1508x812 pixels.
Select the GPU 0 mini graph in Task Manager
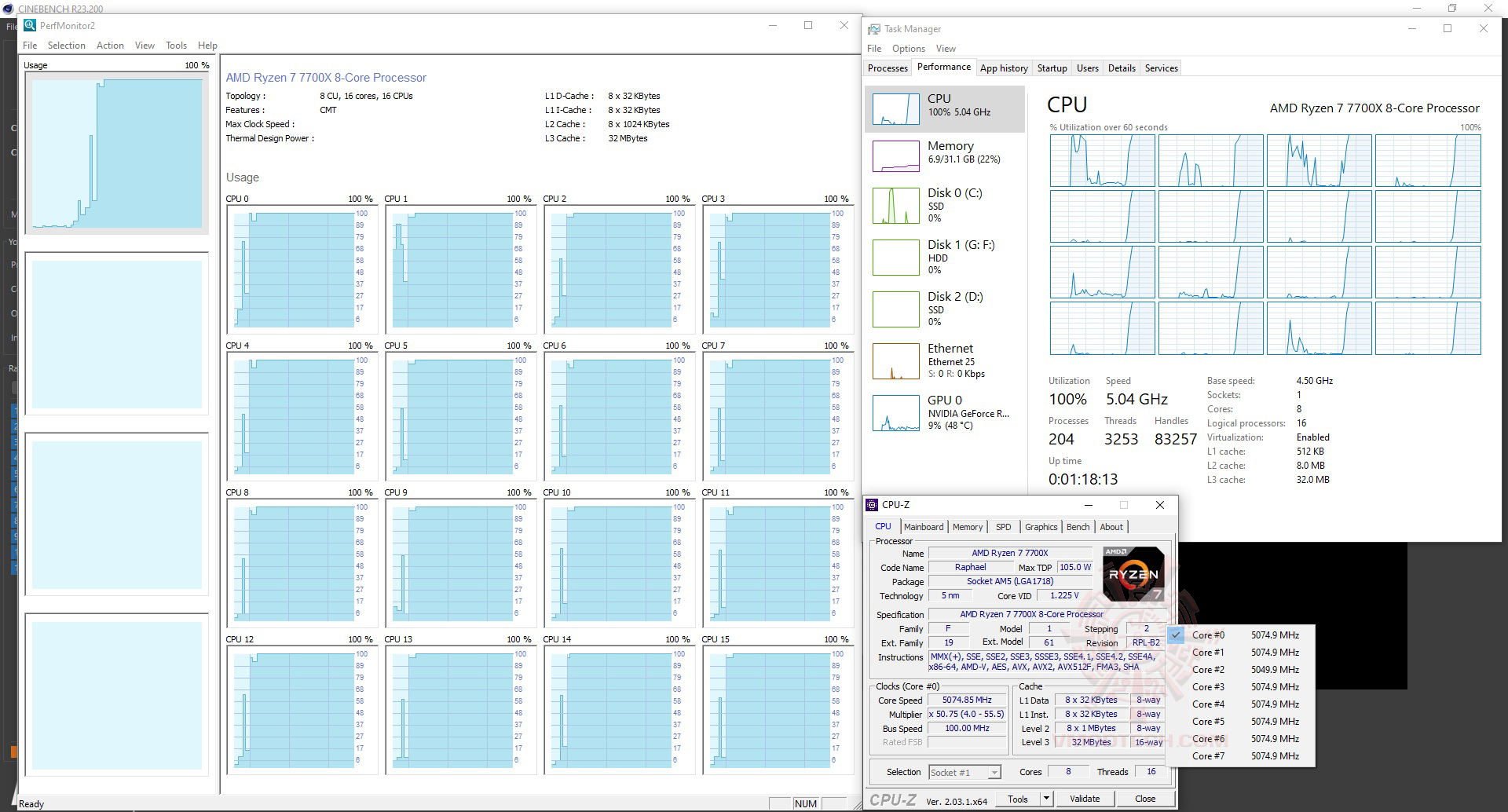point(895,412)
